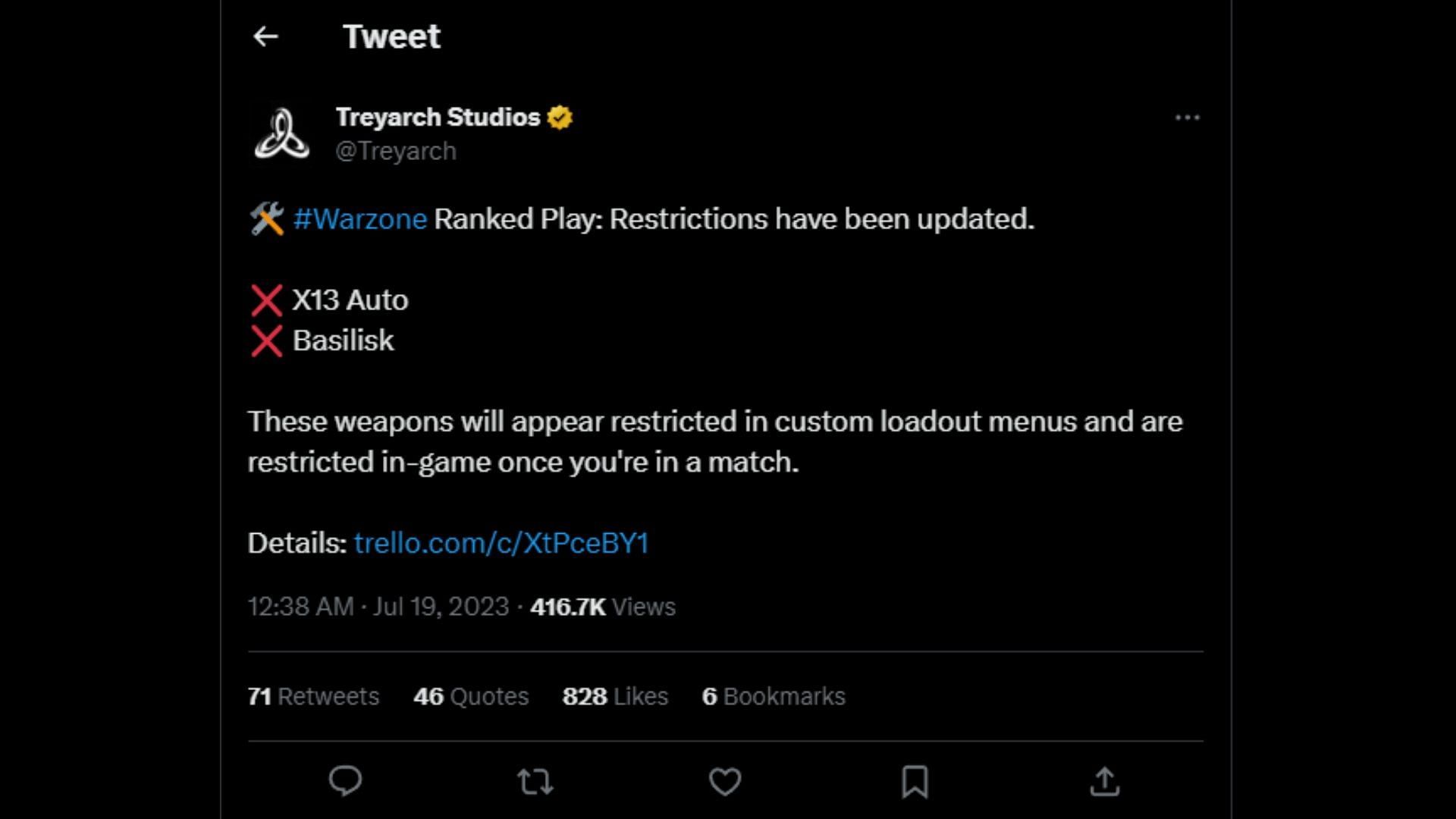Click the Tweet page heading

click(391, 36)
